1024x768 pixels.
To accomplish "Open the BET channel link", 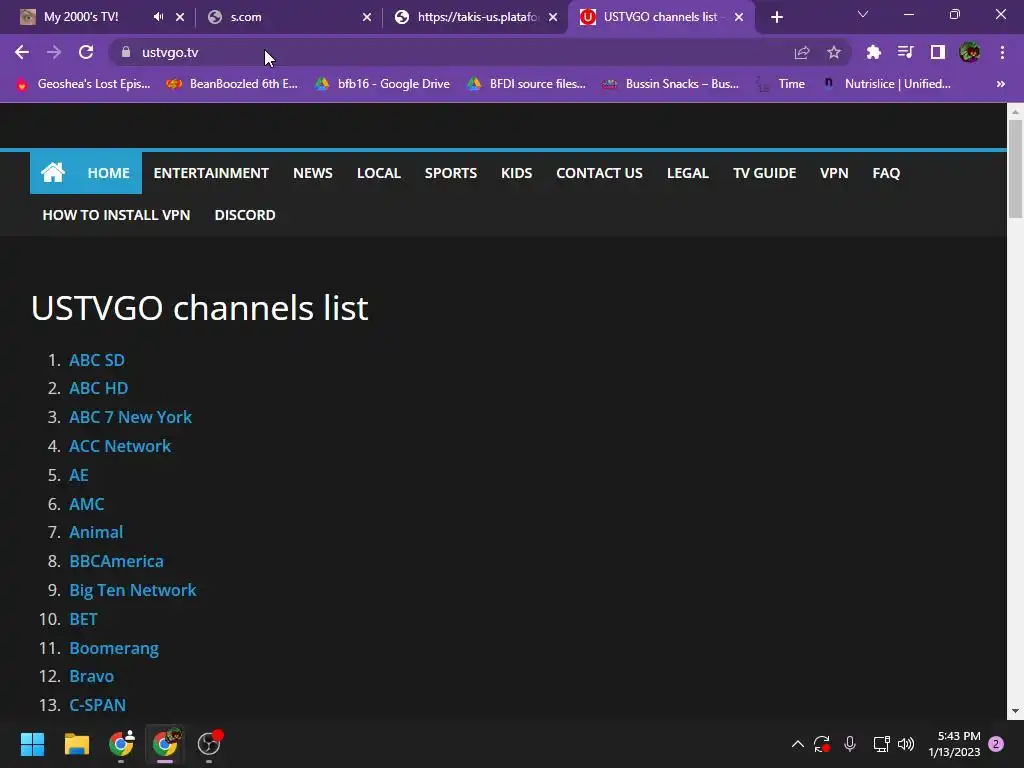I will (84, 618).
